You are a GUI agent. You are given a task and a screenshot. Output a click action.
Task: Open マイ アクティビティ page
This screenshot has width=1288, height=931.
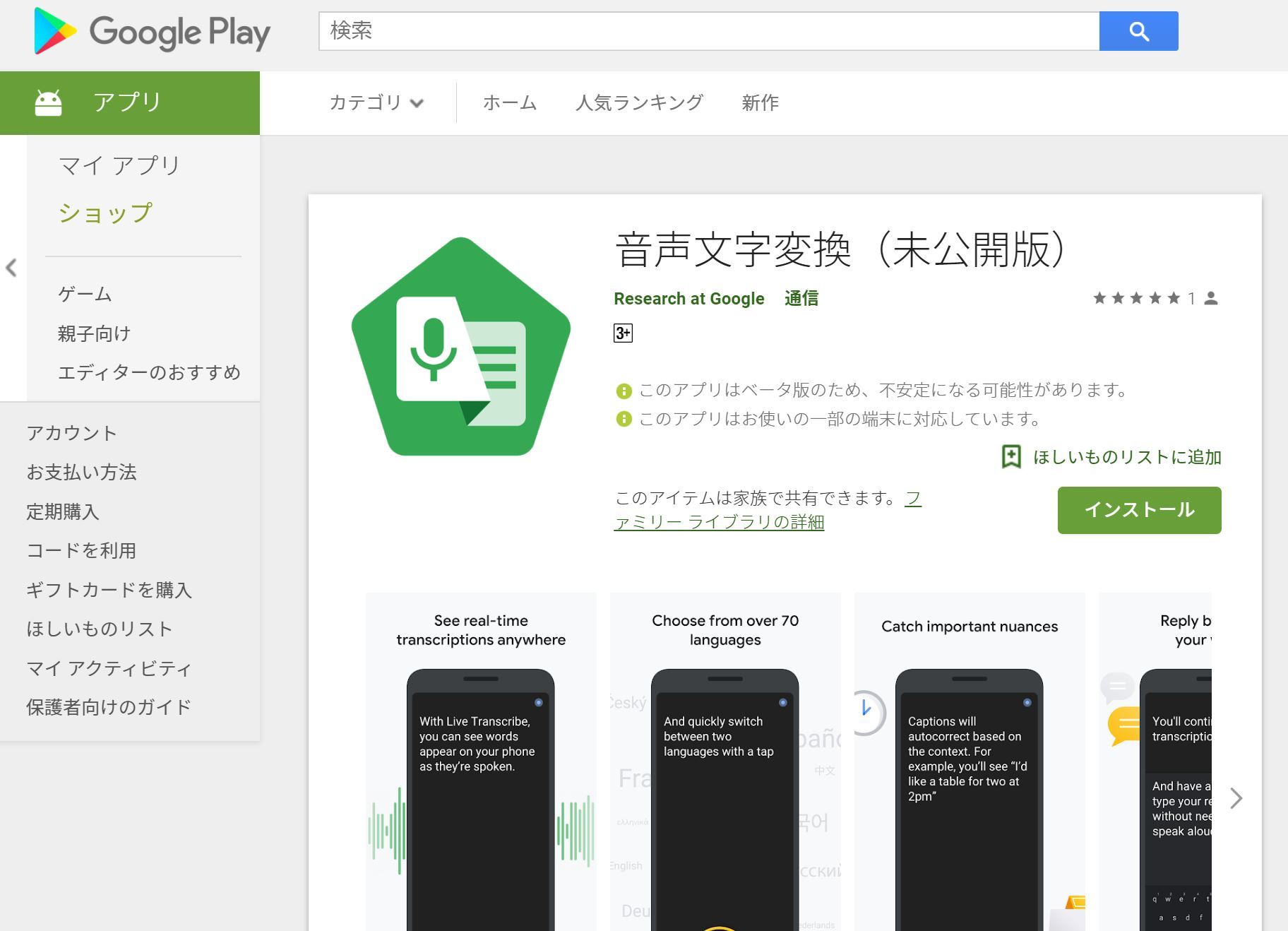(x=109, y=668)
